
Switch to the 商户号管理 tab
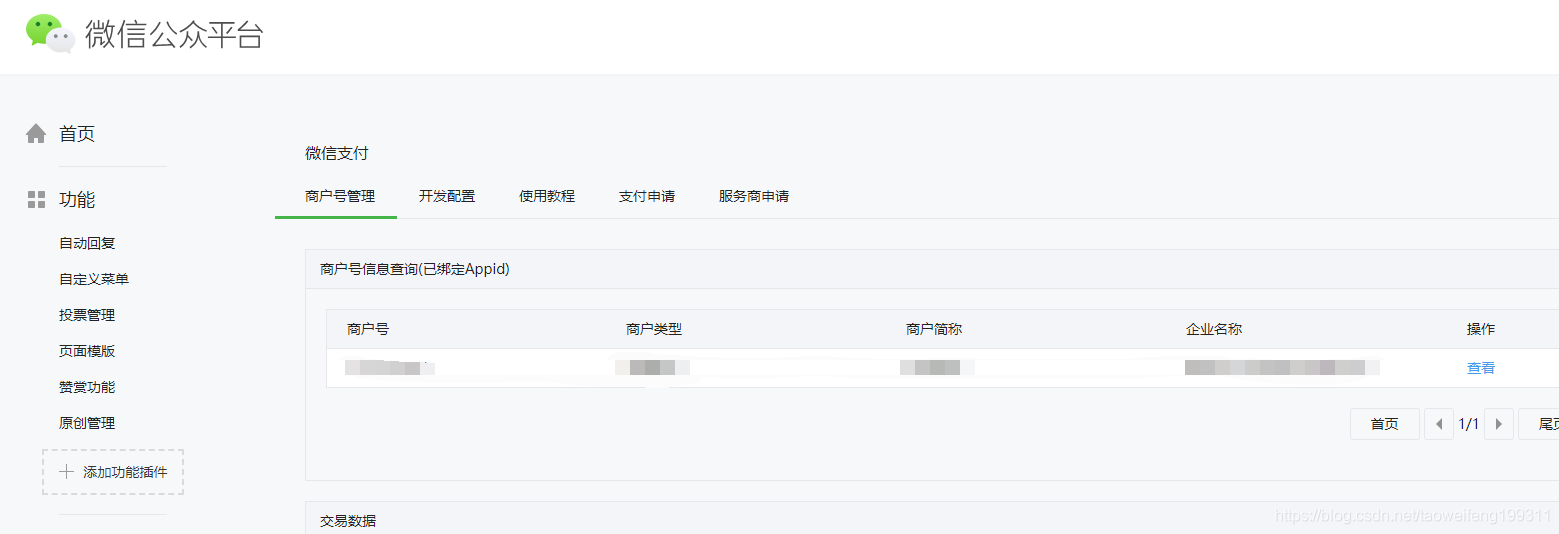(340, 196)
